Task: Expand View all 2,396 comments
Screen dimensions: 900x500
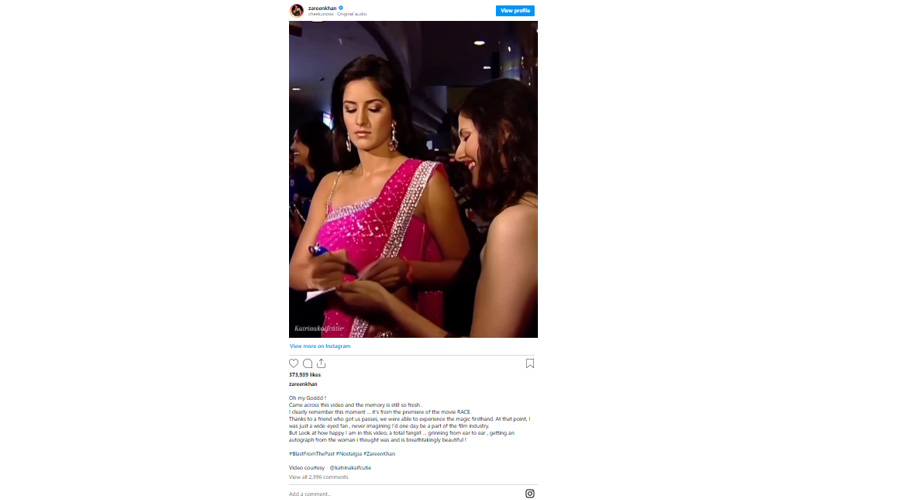Action: [x=319, y=477]
